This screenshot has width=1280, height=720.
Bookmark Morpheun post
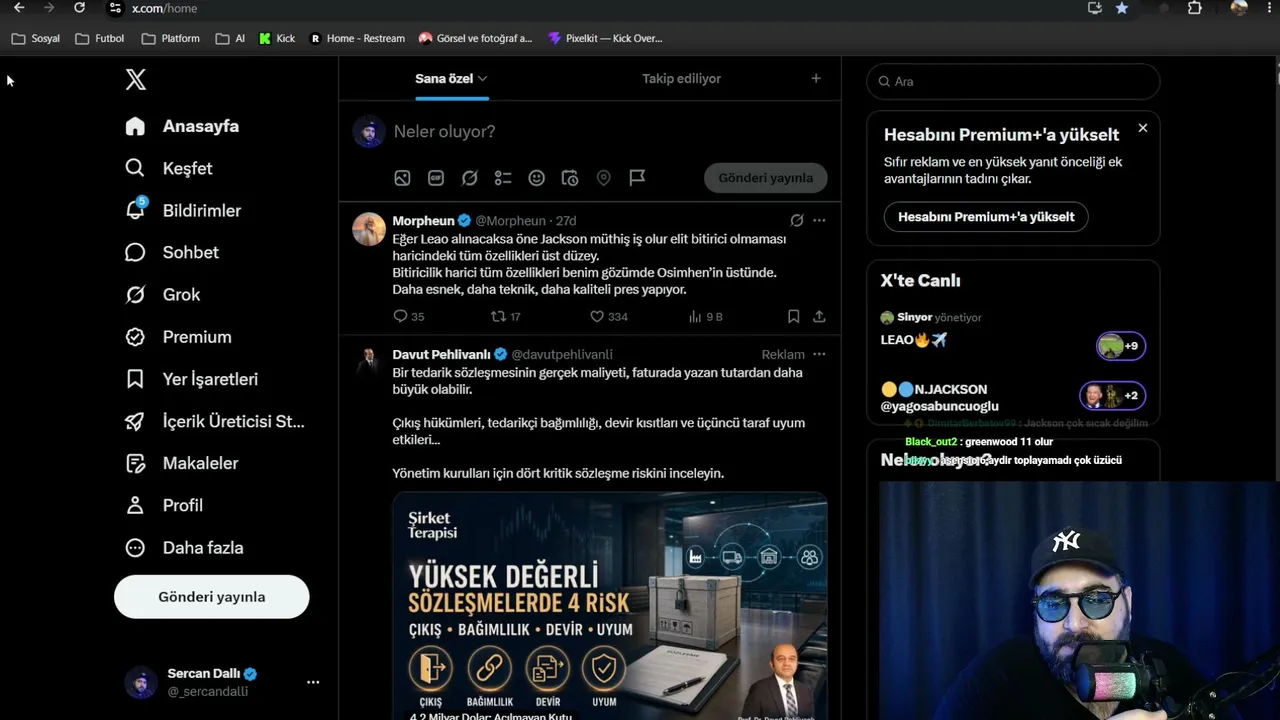[793, 316]
